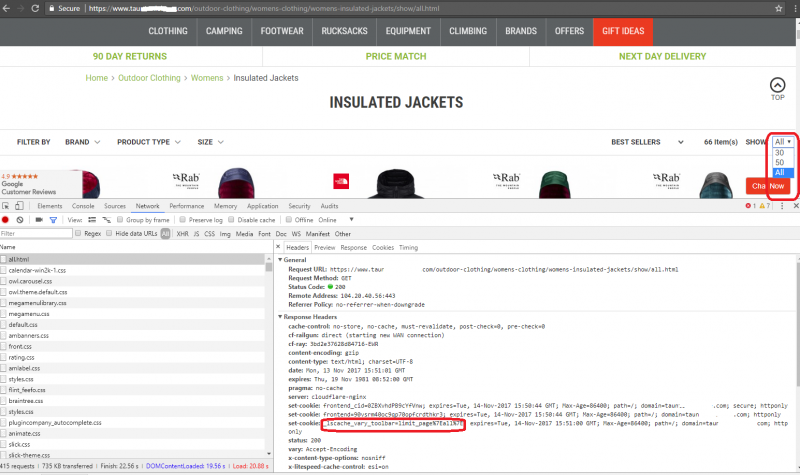The width and height of the screenshot is (800, 475).
Task: Open the GIFT IDEAS navigation item
Action: pos(623,31)
